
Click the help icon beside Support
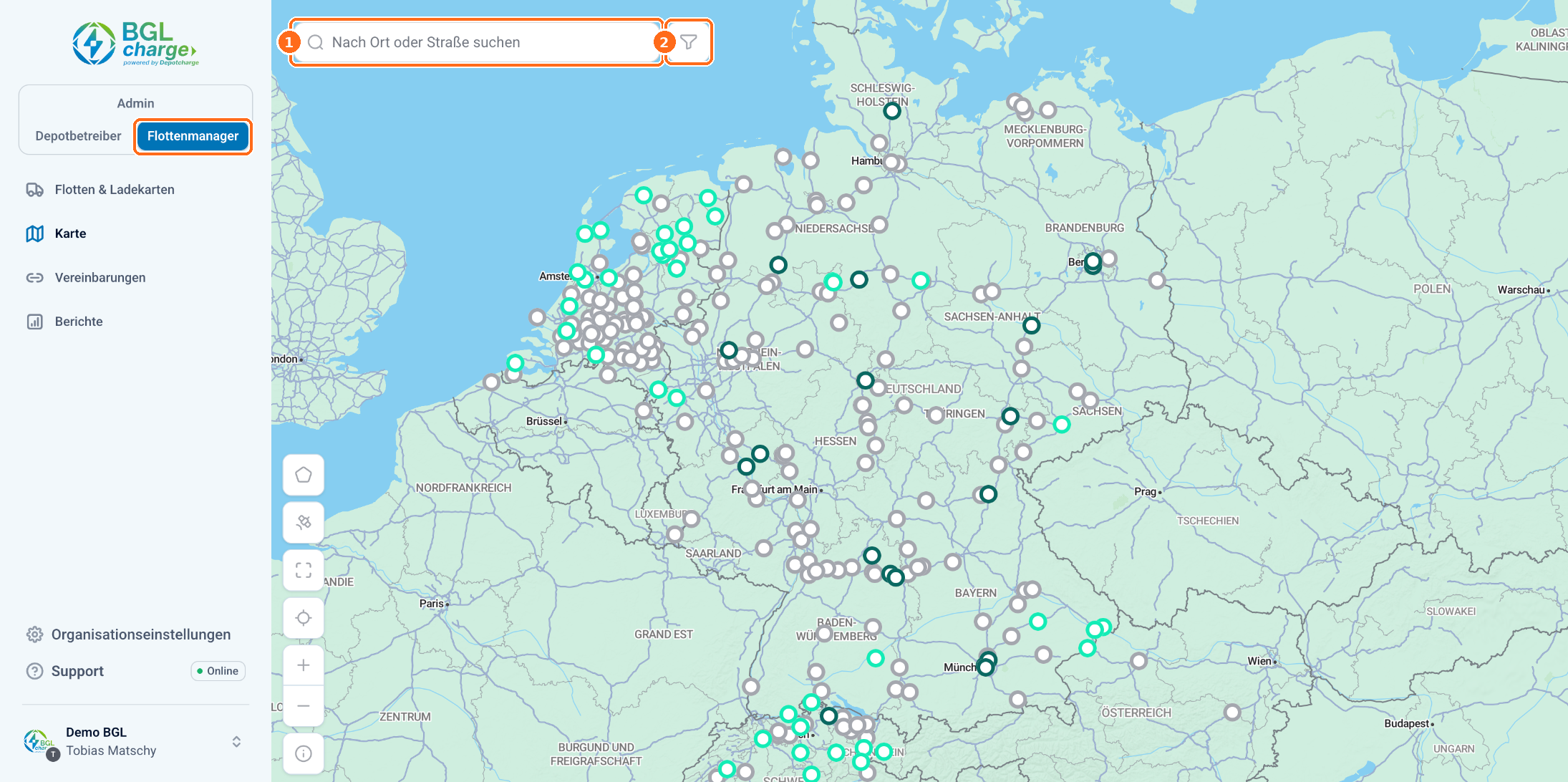click(x=34, y=671)
